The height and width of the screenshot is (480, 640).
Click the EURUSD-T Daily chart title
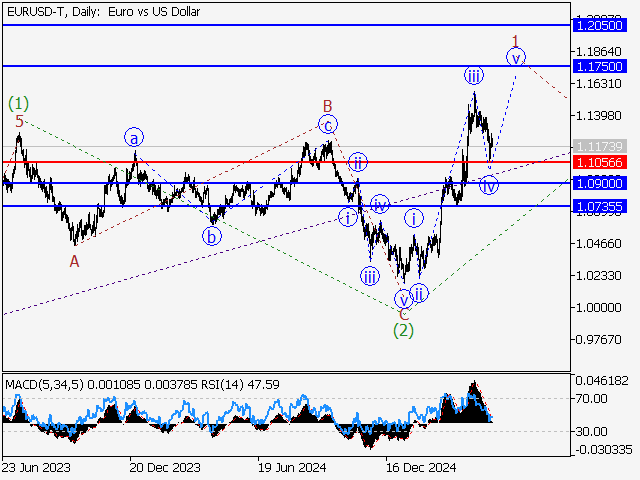[104, 12]
